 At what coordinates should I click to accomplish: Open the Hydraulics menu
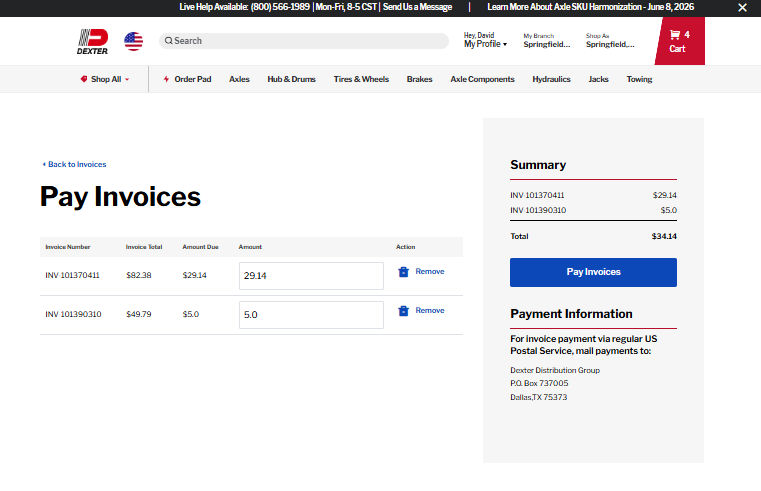pos(551,79)
